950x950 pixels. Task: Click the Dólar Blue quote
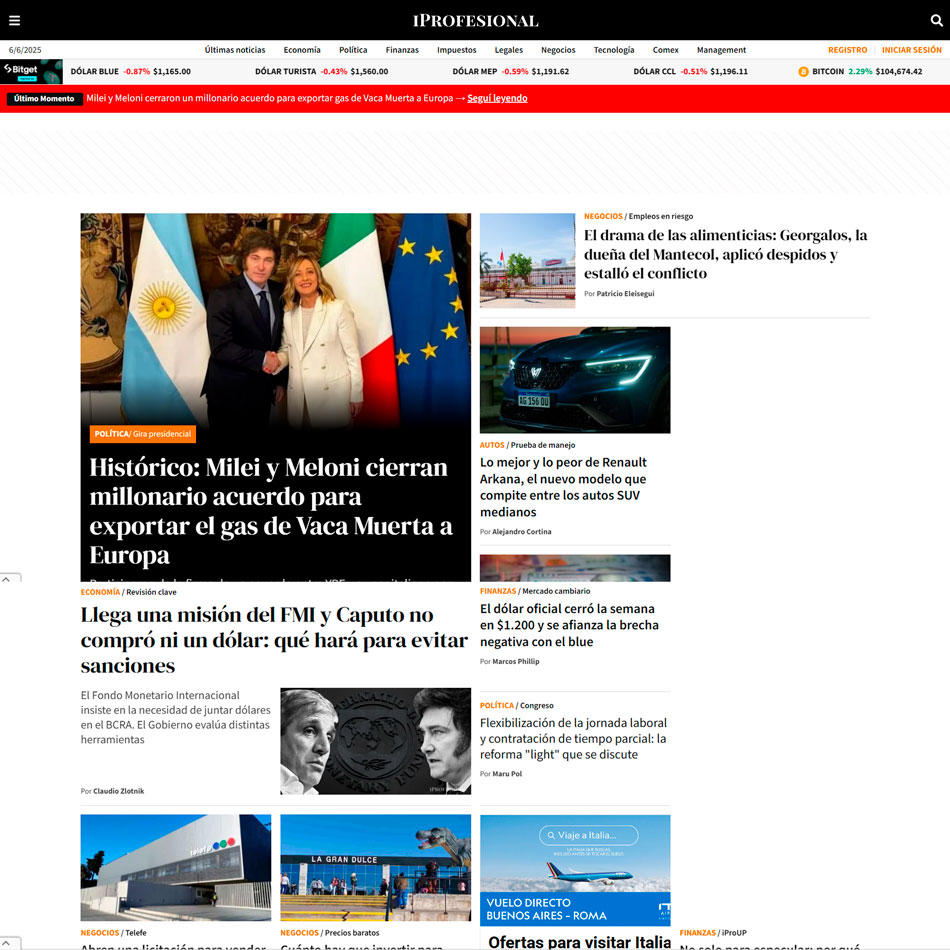[131, 71]
